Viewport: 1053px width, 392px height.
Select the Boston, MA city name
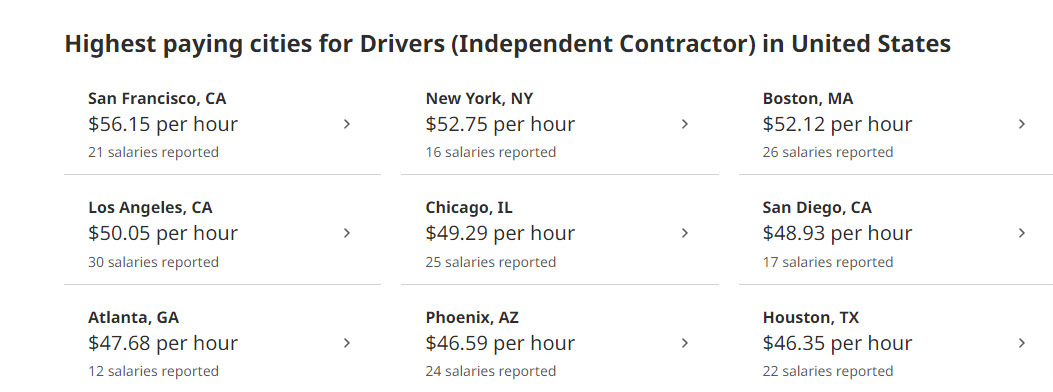pos(808,99)
